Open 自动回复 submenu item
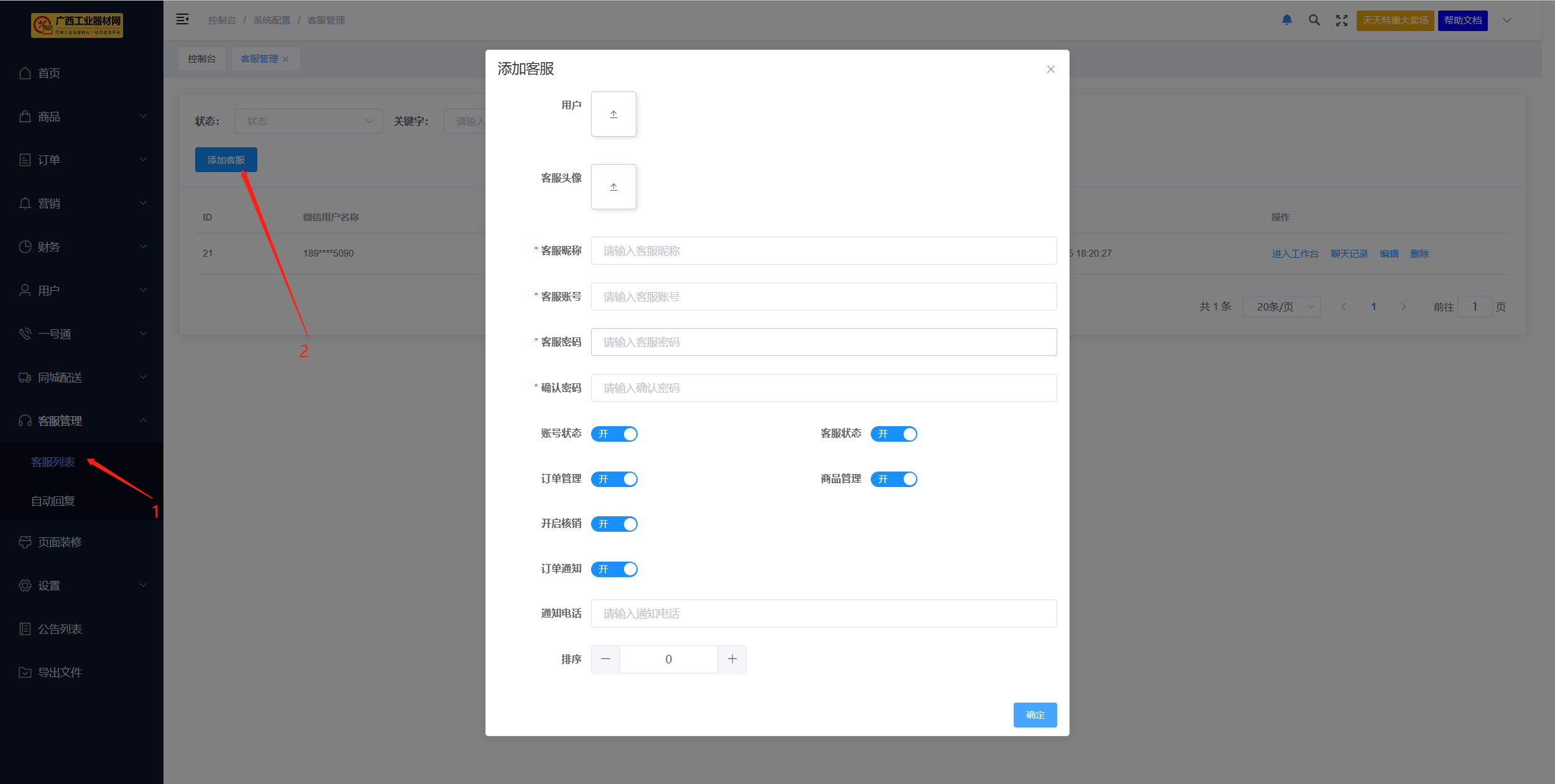The image size is (1555, 784). click(53, 501)
